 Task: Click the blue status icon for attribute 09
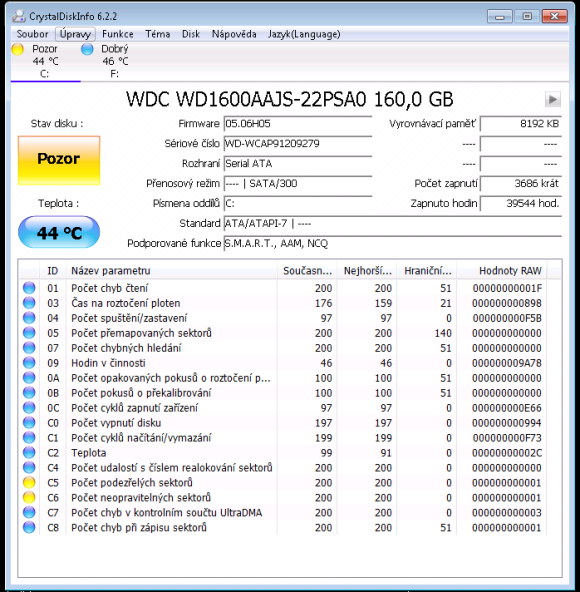tap(29, 363)
